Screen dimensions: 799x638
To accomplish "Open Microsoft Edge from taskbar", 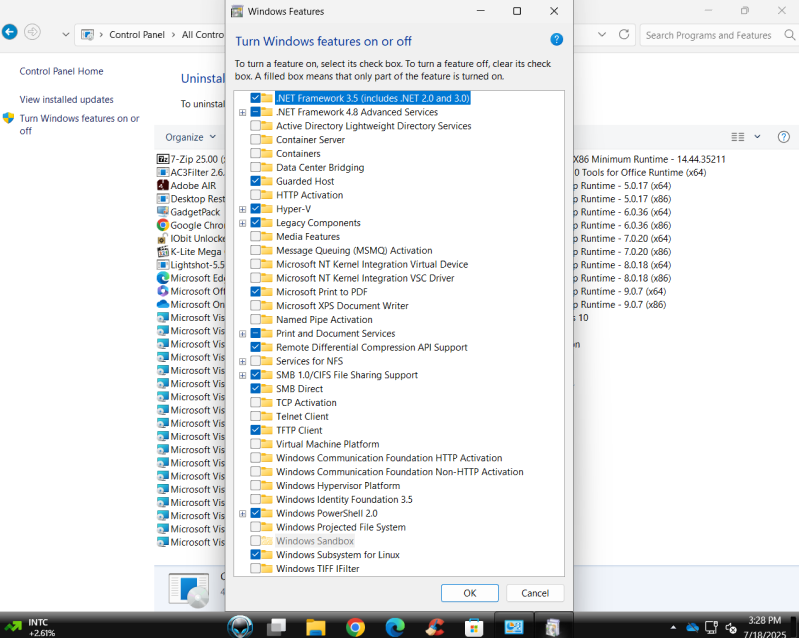I will pos(395,627).
